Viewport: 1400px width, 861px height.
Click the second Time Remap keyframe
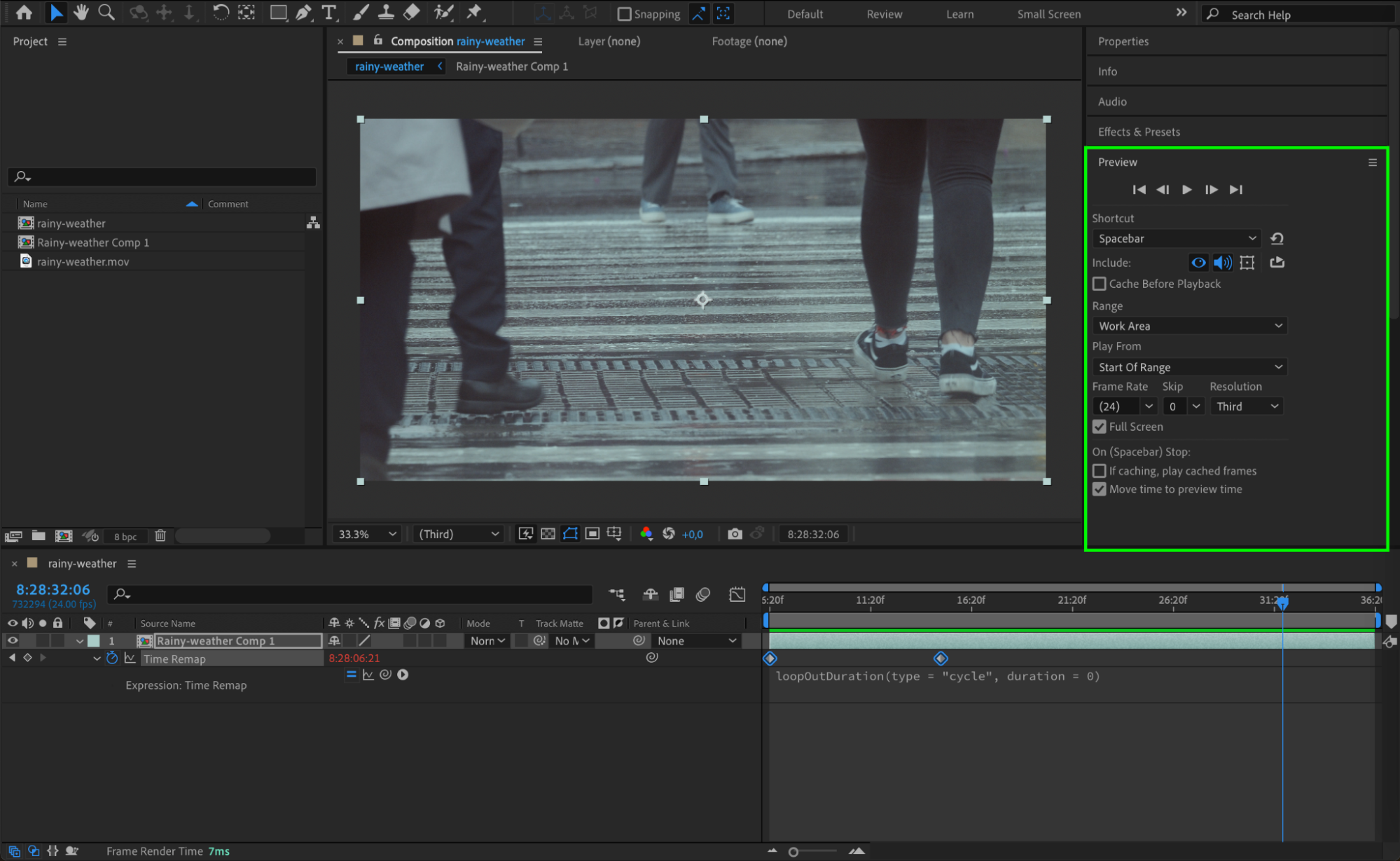click(x=941, y=658)
